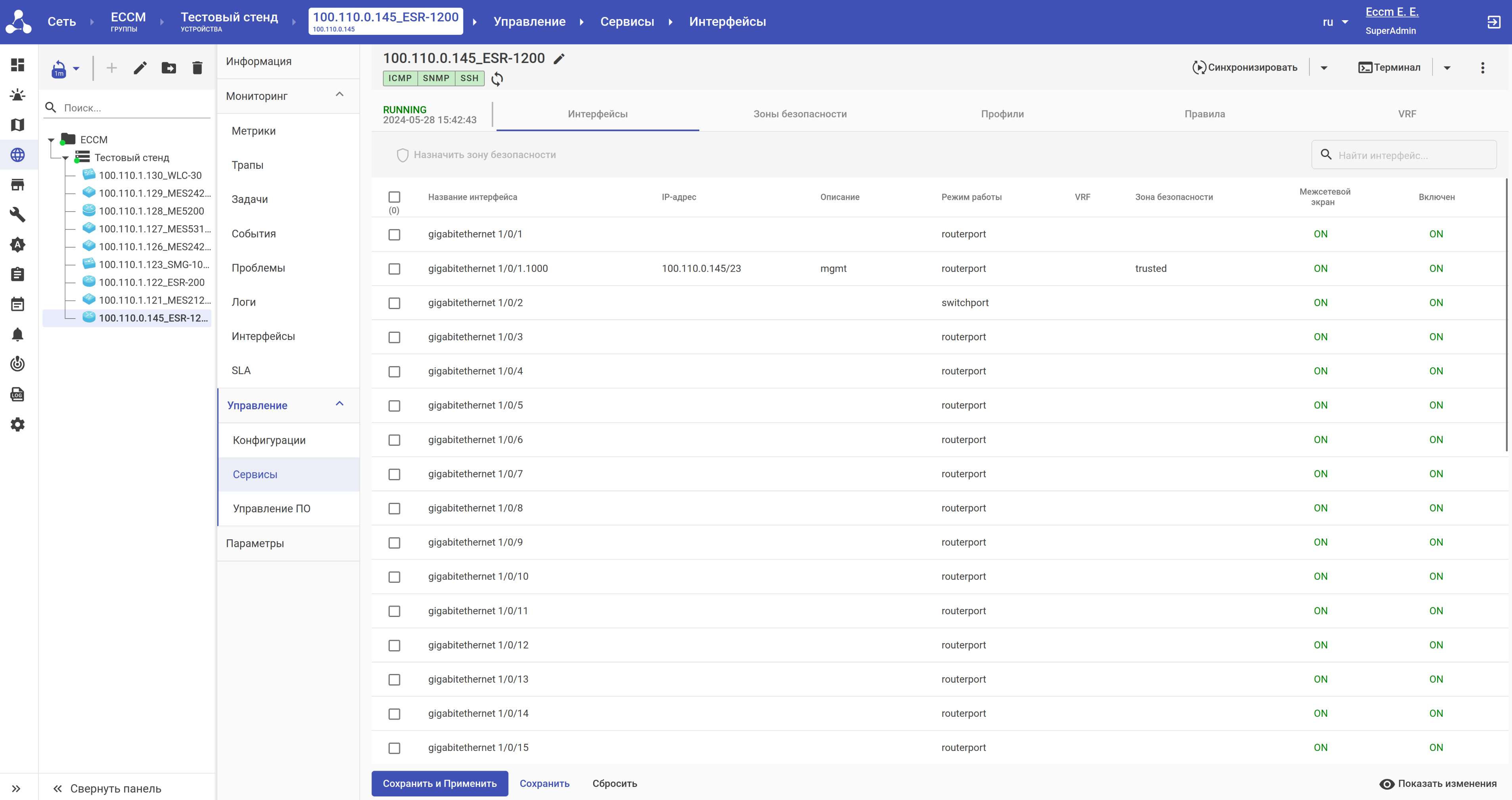
Task: Click Сохранить и Применить button
Action: (x=440, y=783)
